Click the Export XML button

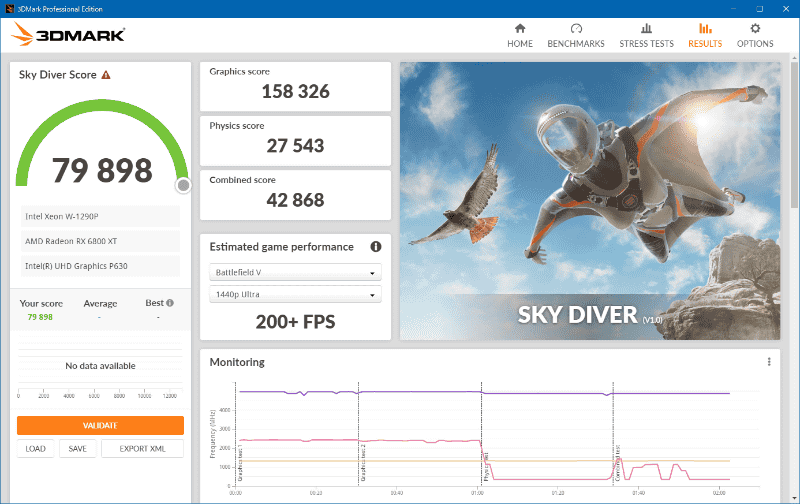click(142, 448)
